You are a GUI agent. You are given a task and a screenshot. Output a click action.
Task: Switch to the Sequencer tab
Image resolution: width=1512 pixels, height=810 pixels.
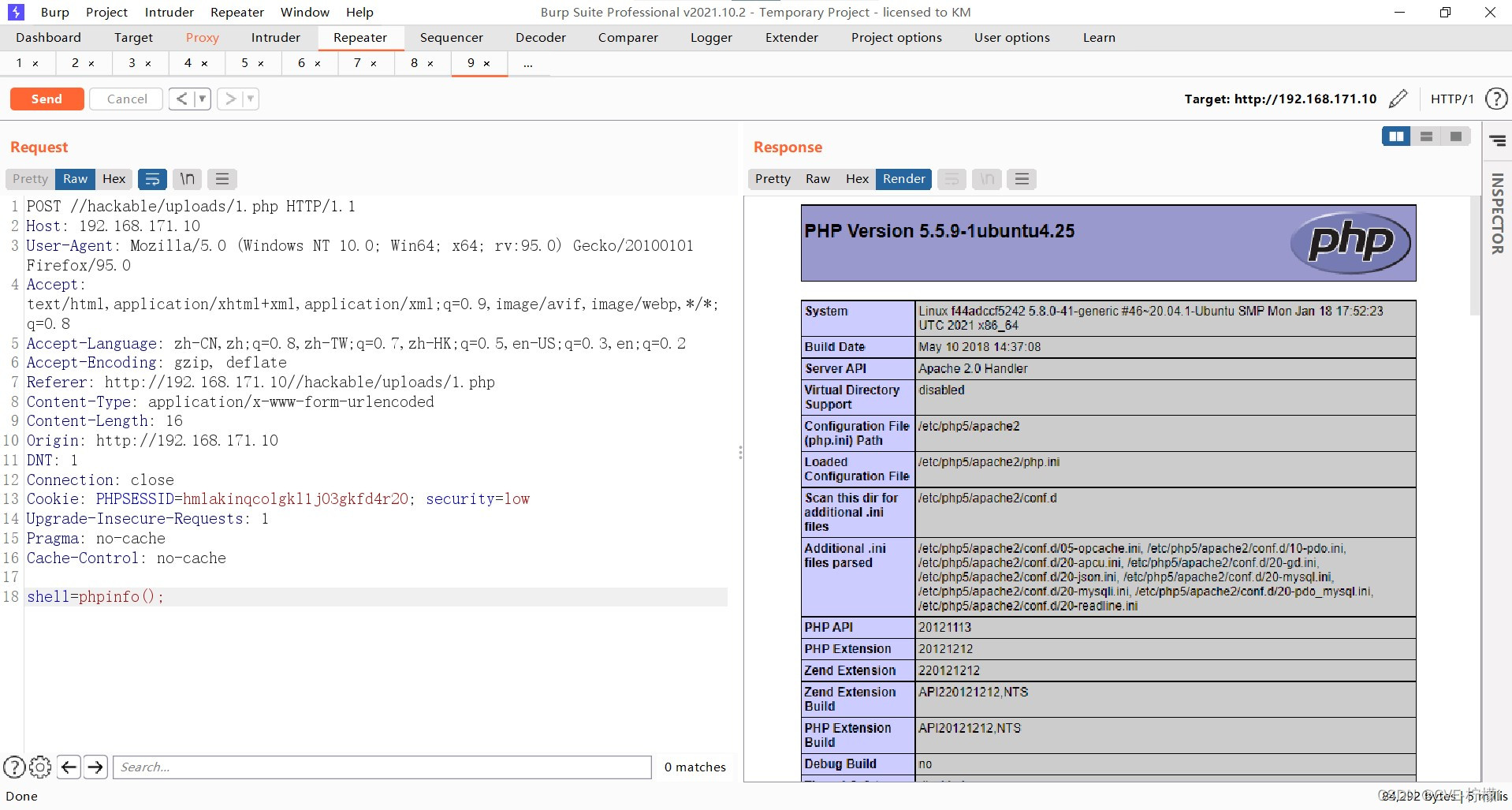pyautogui.click(x=452, y=37)
